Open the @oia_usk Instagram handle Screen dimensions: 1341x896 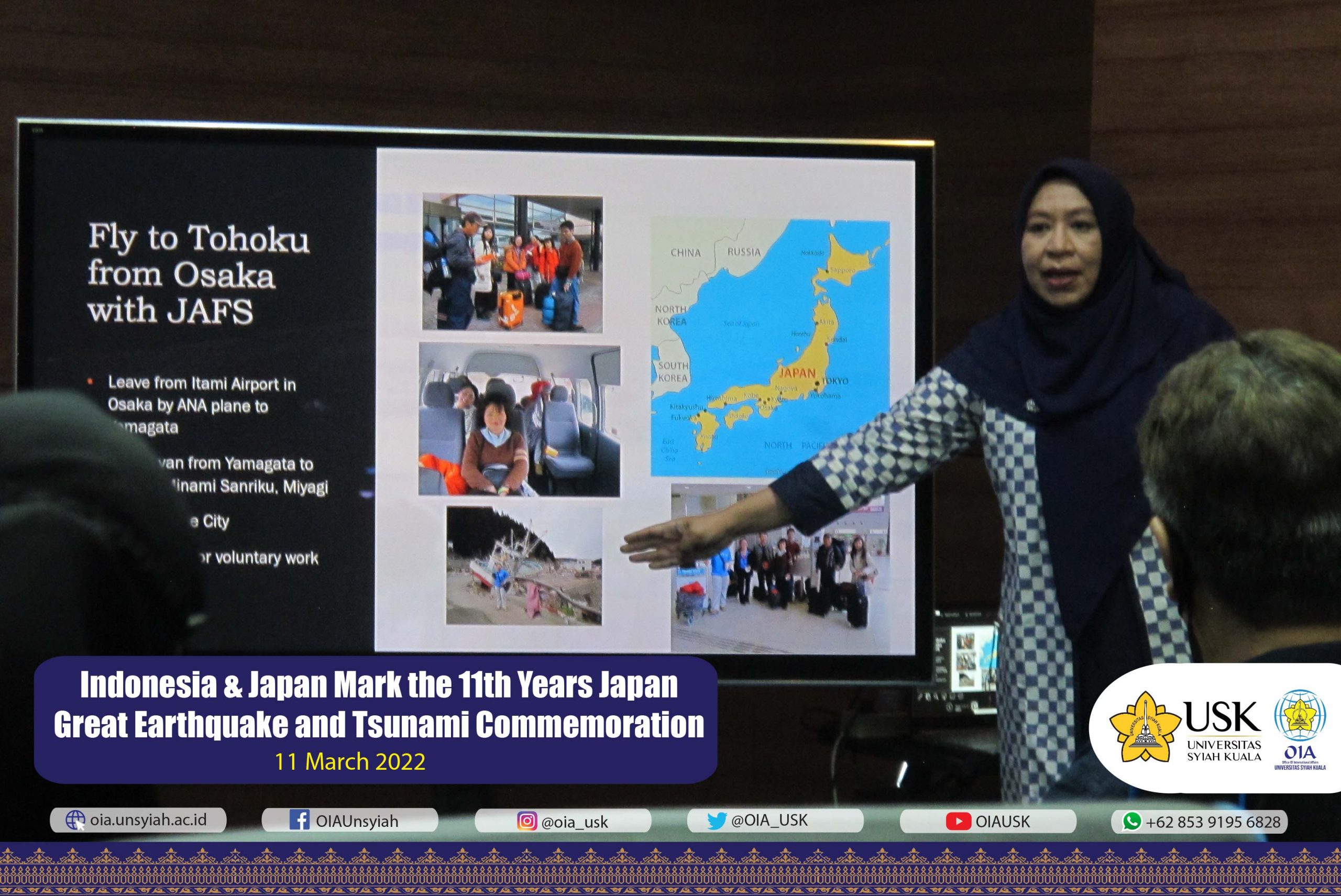[x=575, y=822]
